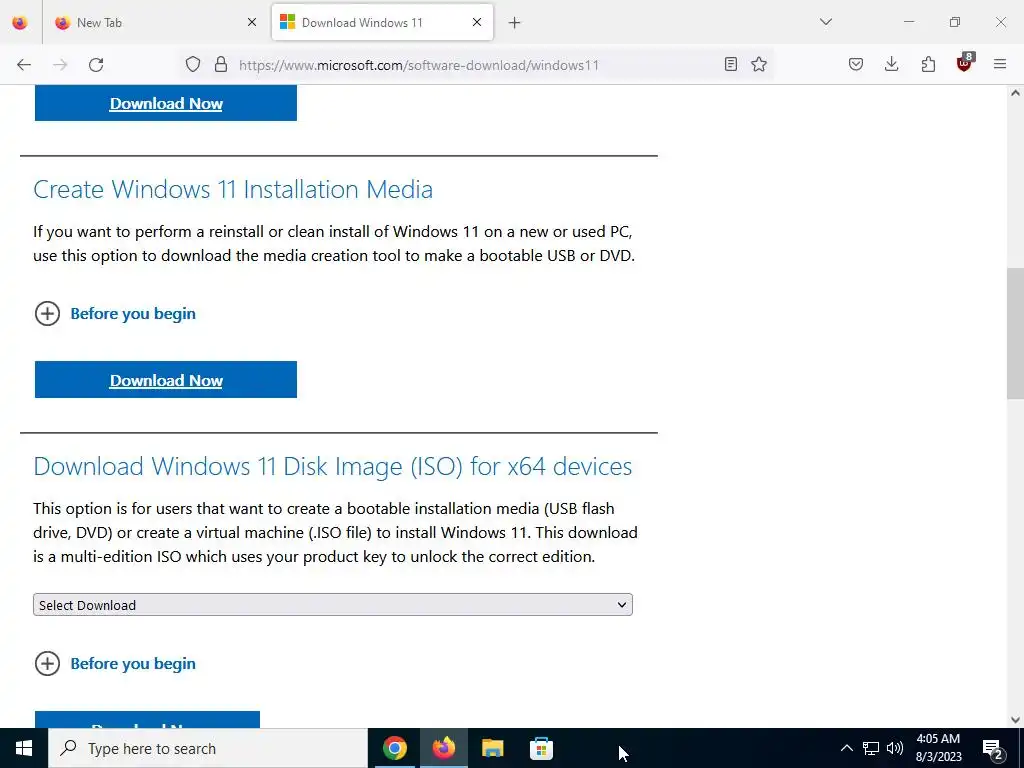Image resolution: width=1024 pixels, height=768 pixels.
Task: Click the padlock site security icon
Action: click(221, 64)
